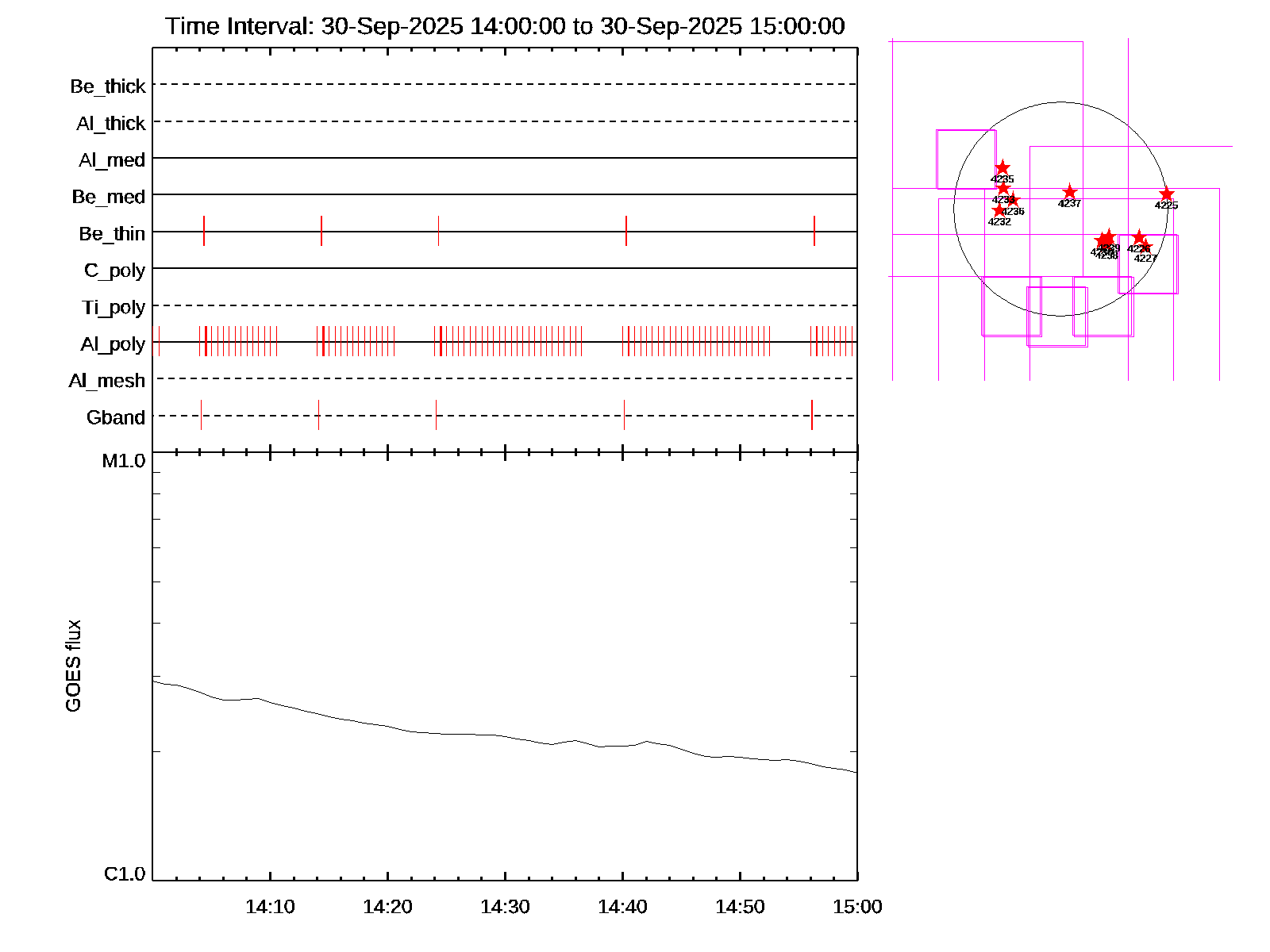
Task: Click the first Be_thin exposure tick mark
Action: click(x=204, y=231)
